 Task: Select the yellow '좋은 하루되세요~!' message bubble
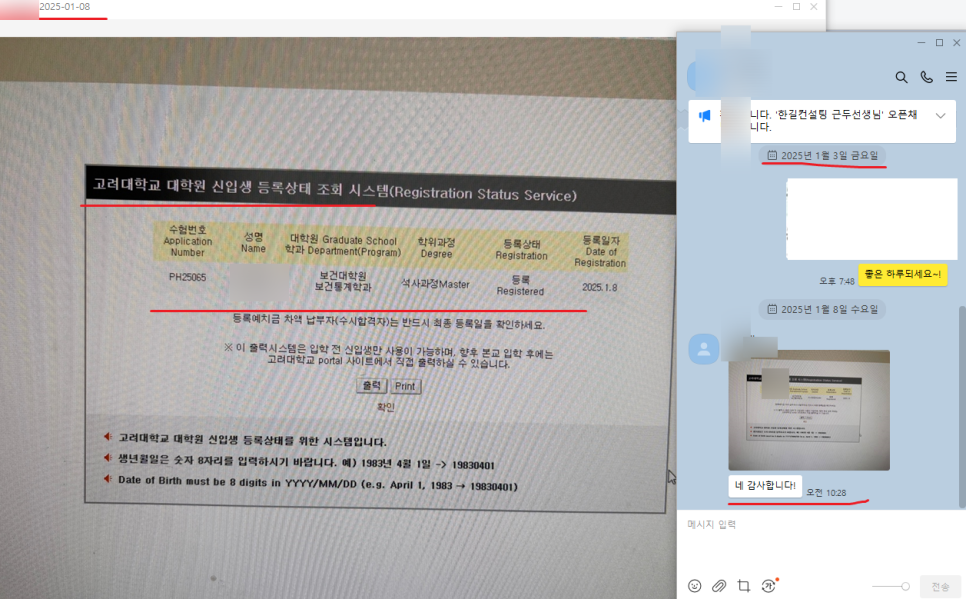903,274
